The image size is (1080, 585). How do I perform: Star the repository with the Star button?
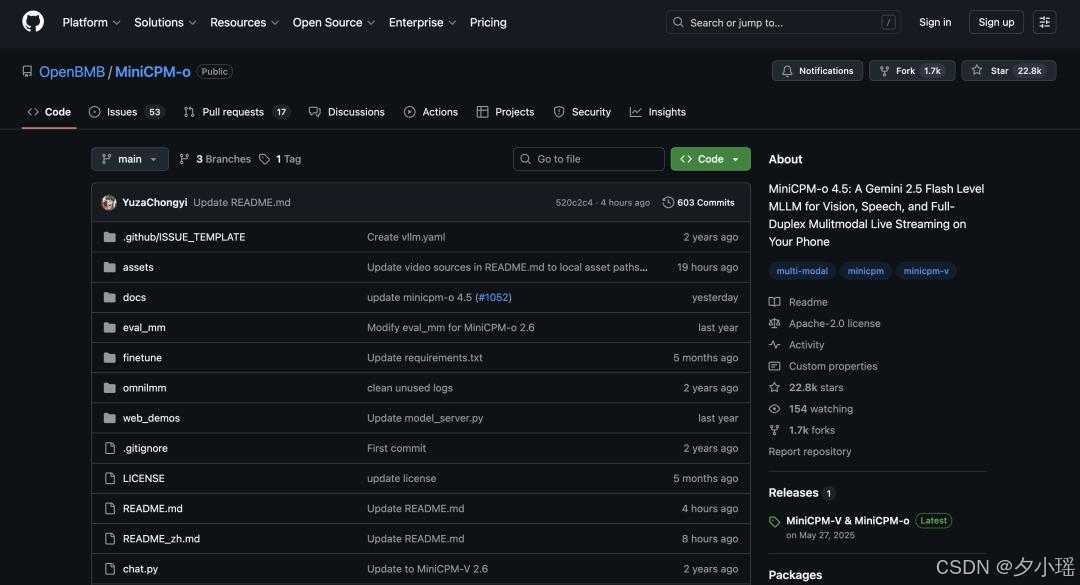pos(1008,71)
